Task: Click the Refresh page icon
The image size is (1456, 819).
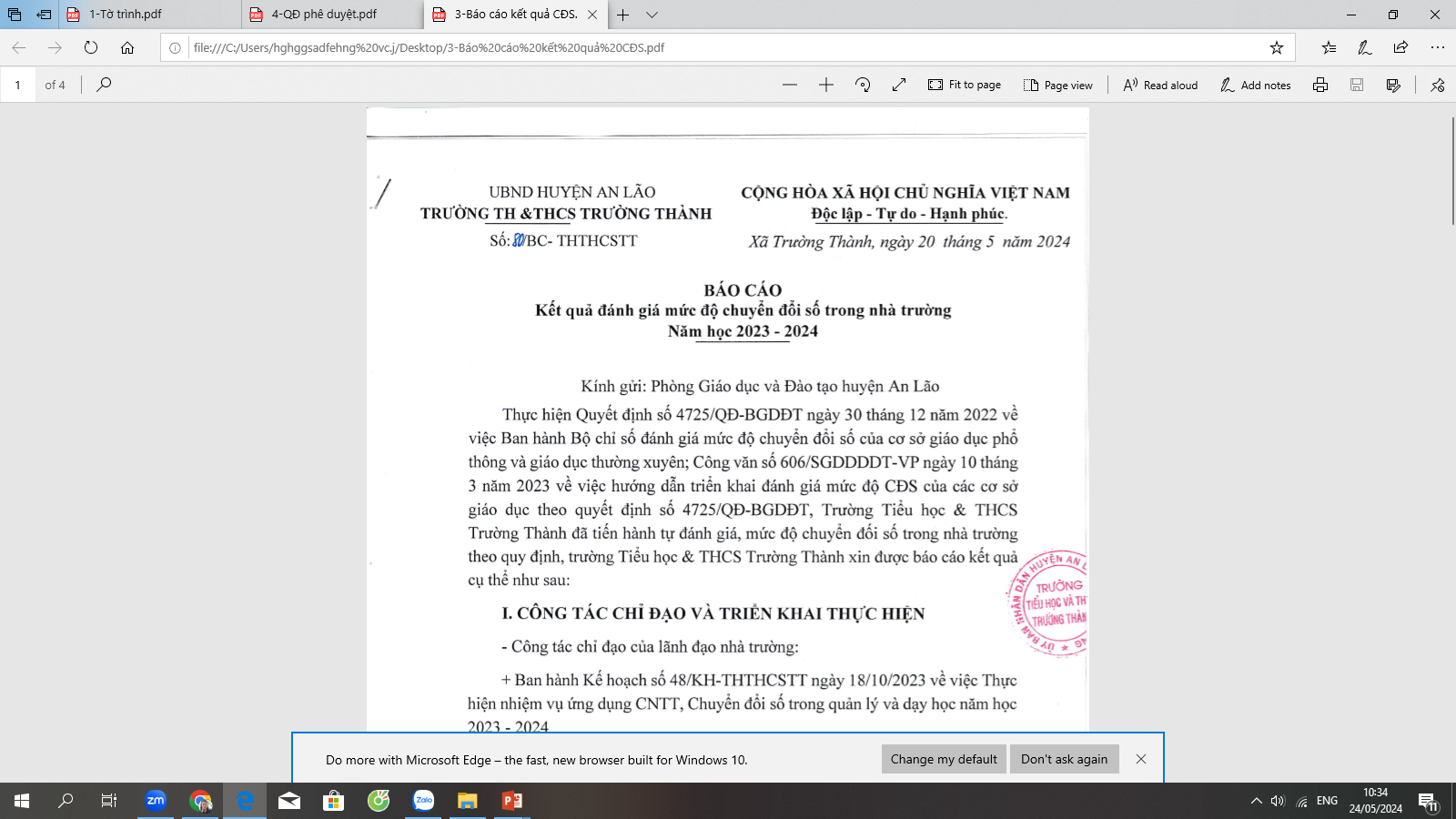Action: (x=91, y=47)
